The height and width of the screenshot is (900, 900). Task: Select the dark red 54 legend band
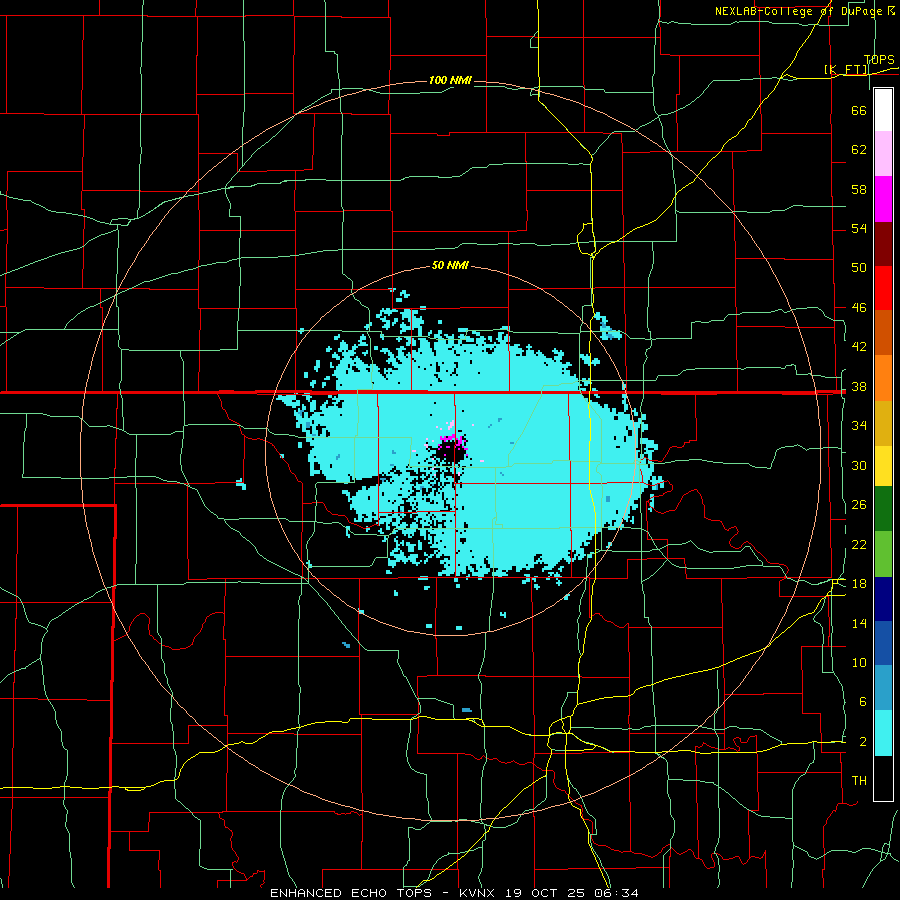pos(883,244)
